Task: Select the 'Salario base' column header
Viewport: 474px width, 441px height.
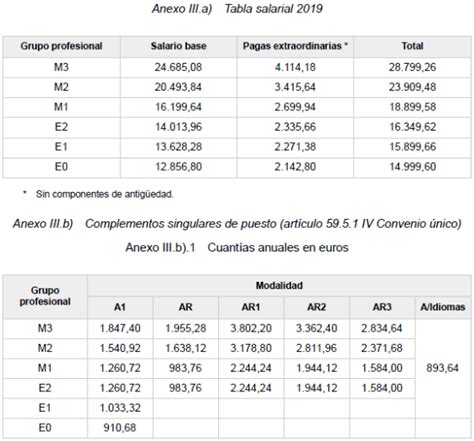Action: 178,46
